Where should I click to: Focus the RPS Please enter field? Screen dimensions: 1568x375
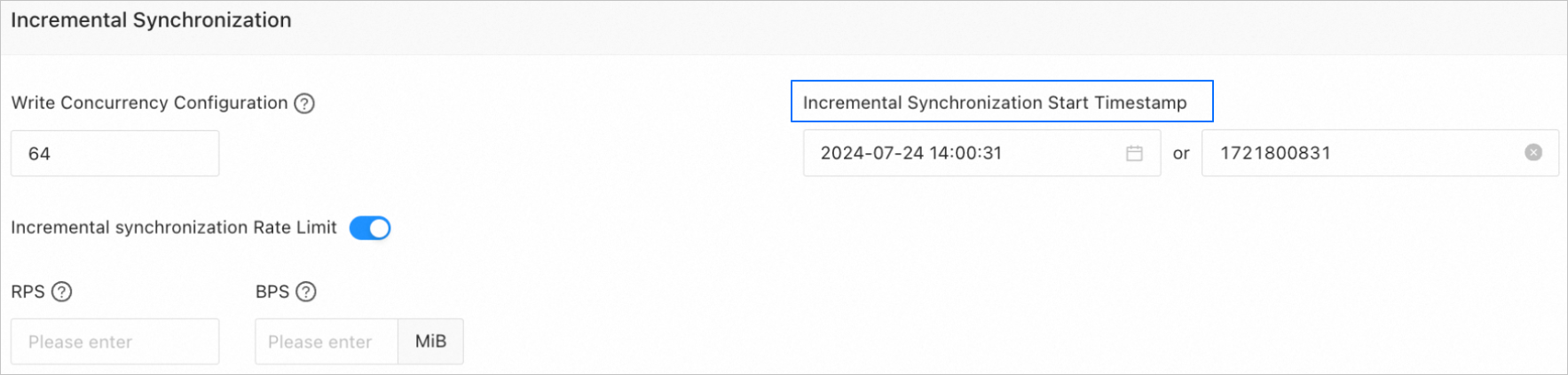pyautogui.click(x=115, y=341)
